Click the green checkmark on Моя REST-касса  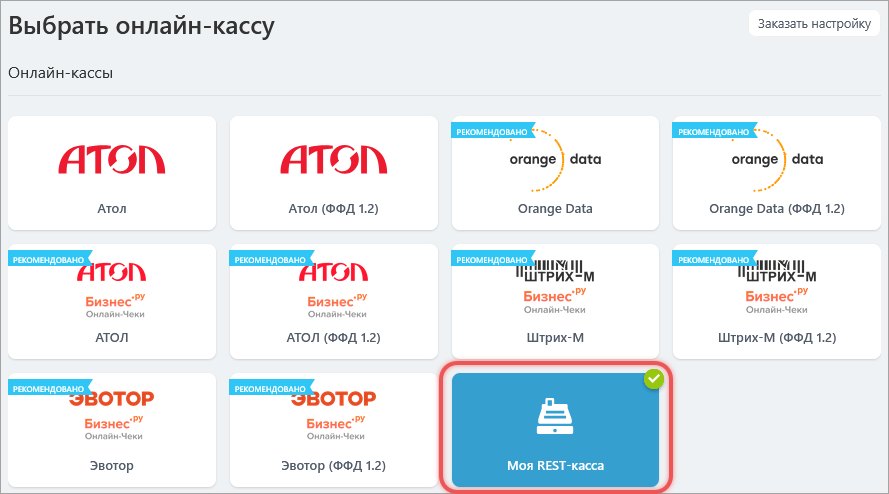[654, 379]
